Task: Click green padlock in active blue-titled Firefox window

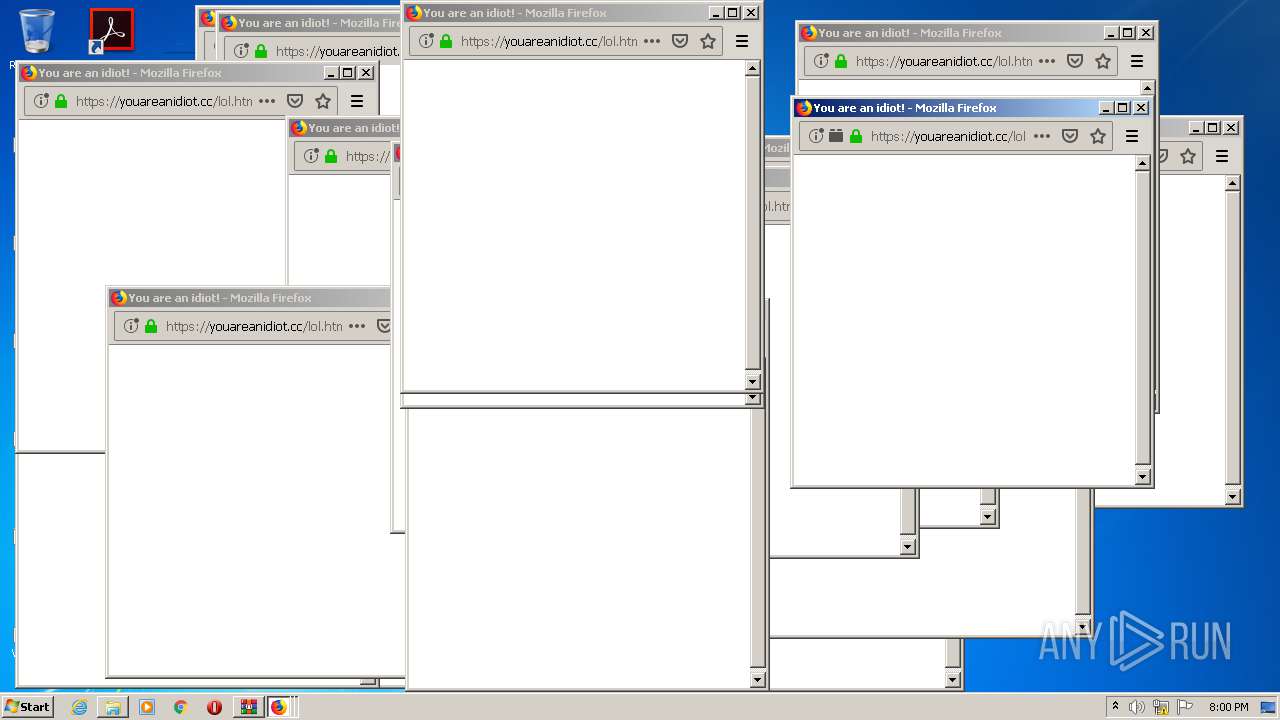Action: pyautogui.click(x=856, y=136)
